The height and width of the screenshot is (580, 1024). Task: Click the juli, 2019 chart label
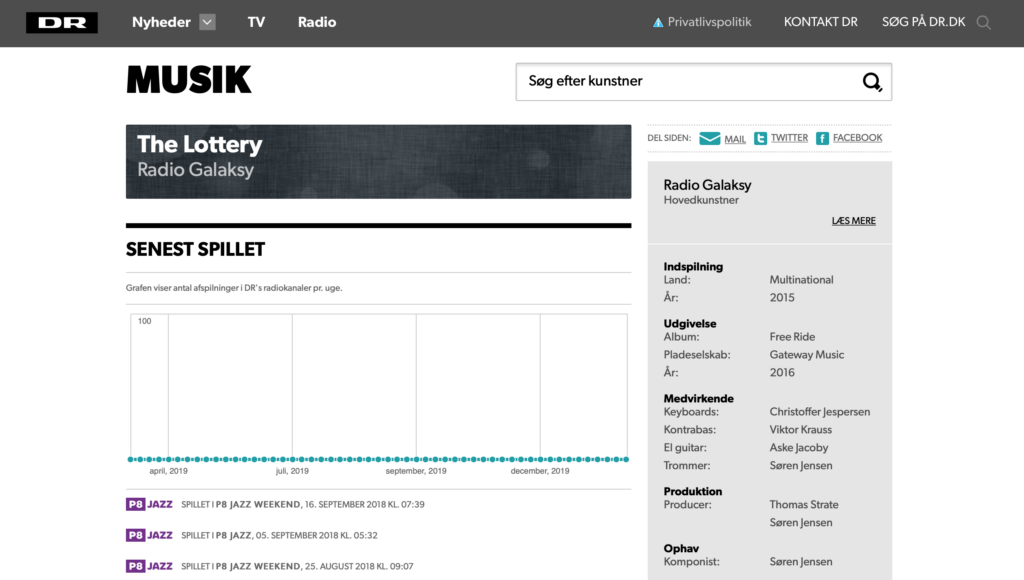(x=292, y=471)
